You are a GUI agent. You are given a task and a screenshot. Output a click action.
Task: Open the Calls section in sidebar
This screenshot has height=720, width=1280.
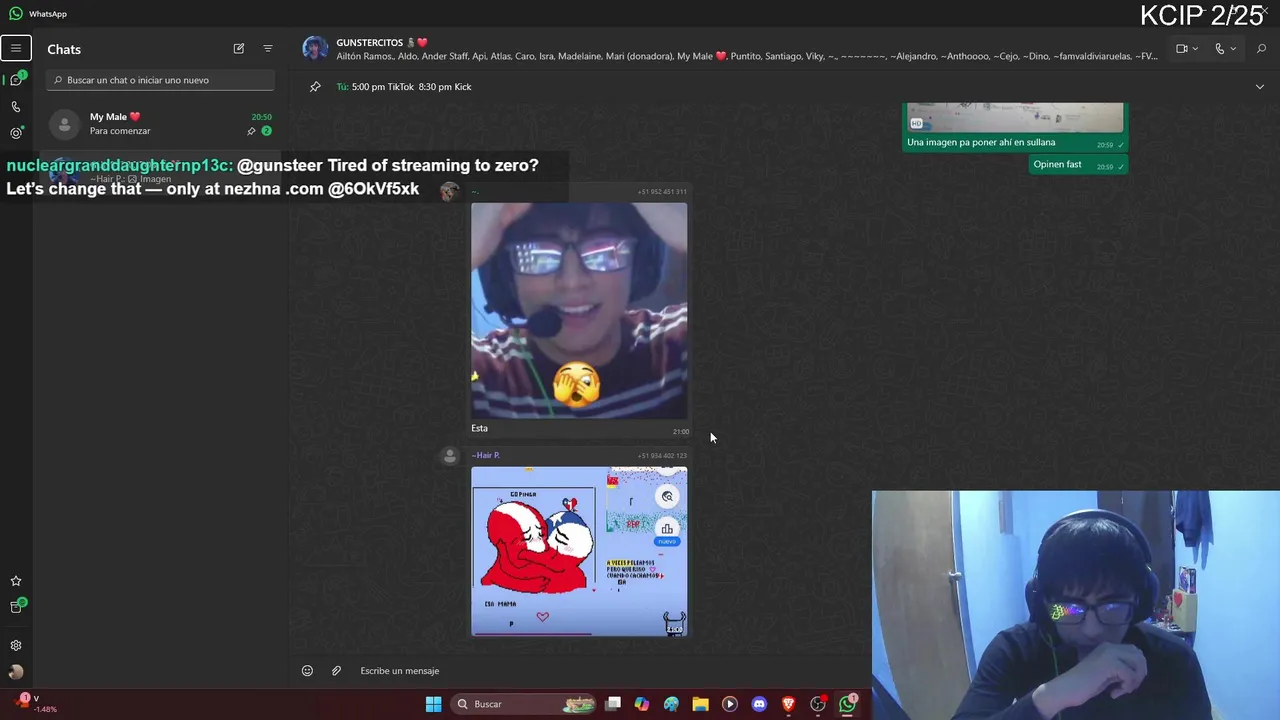(16, 106)
